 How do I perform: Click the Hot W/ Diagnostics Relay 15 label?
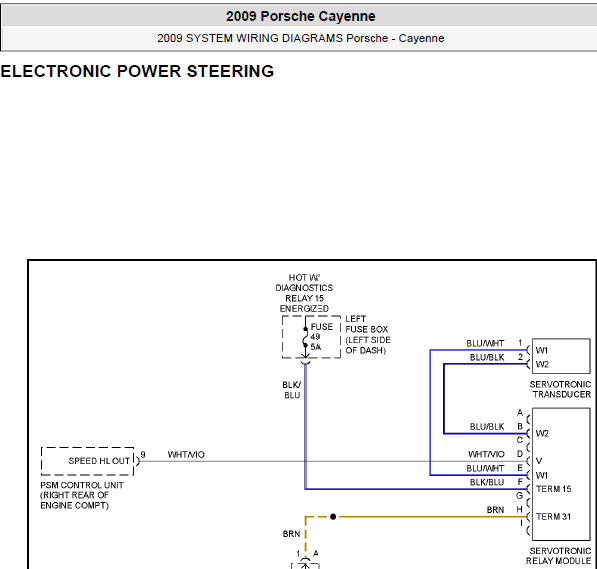(x=304, y=293)
